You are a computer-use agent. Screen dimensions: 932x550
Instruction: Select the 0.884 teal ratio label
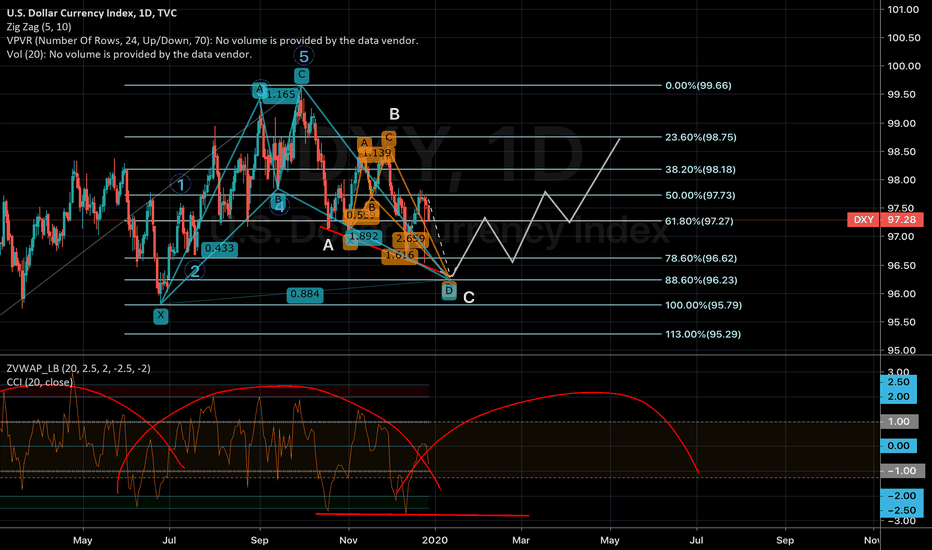click(x=305, y=294)
